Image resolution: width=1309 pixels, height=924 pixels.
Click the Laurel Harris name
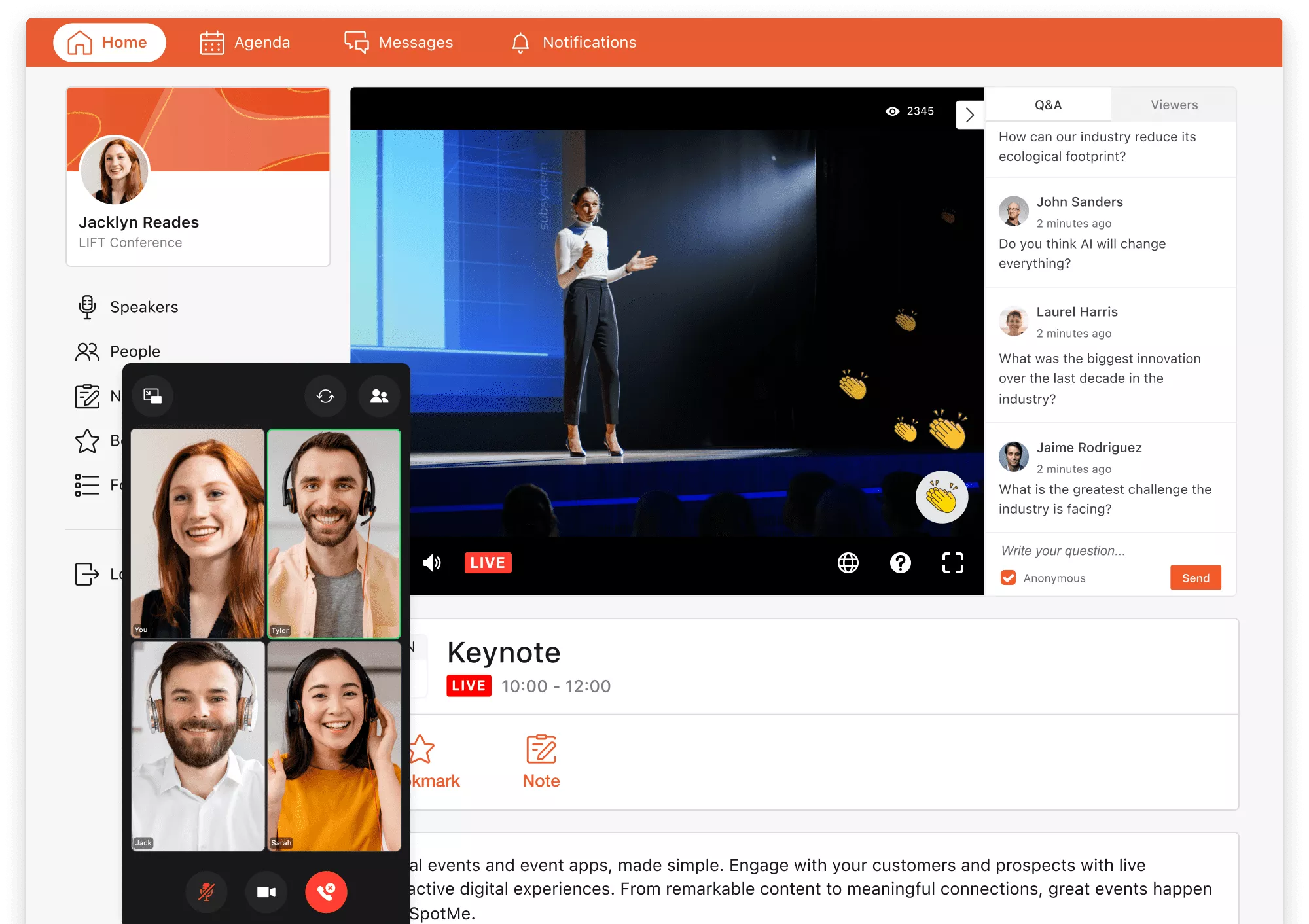1077,312
